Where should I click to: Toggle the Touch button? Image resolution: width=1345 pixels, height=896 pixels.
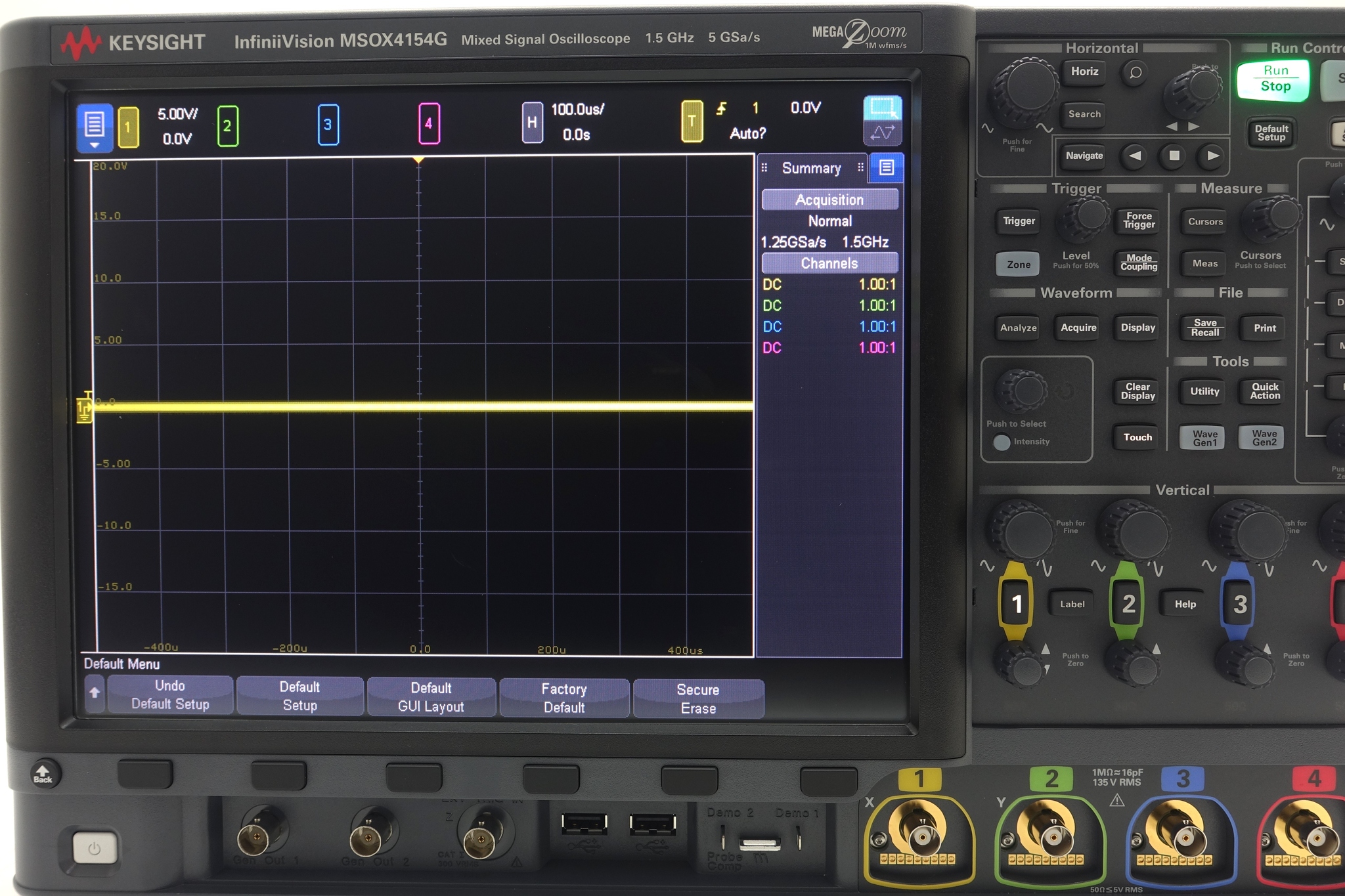pyautogui.click(x=1137, y=437)
